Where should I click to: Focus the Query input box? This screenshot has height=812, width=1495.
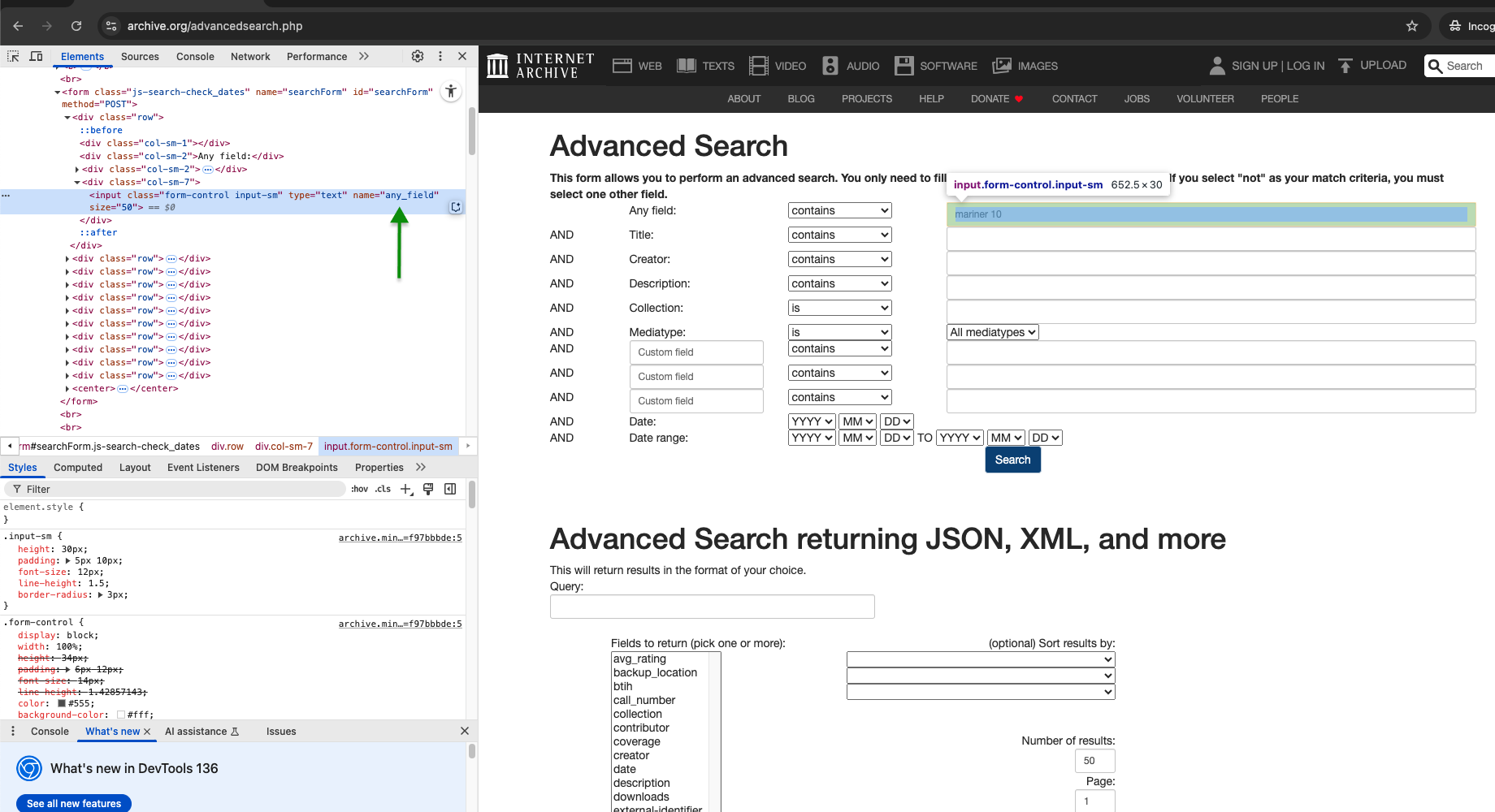pyautogui.click(x=712, y=607)
